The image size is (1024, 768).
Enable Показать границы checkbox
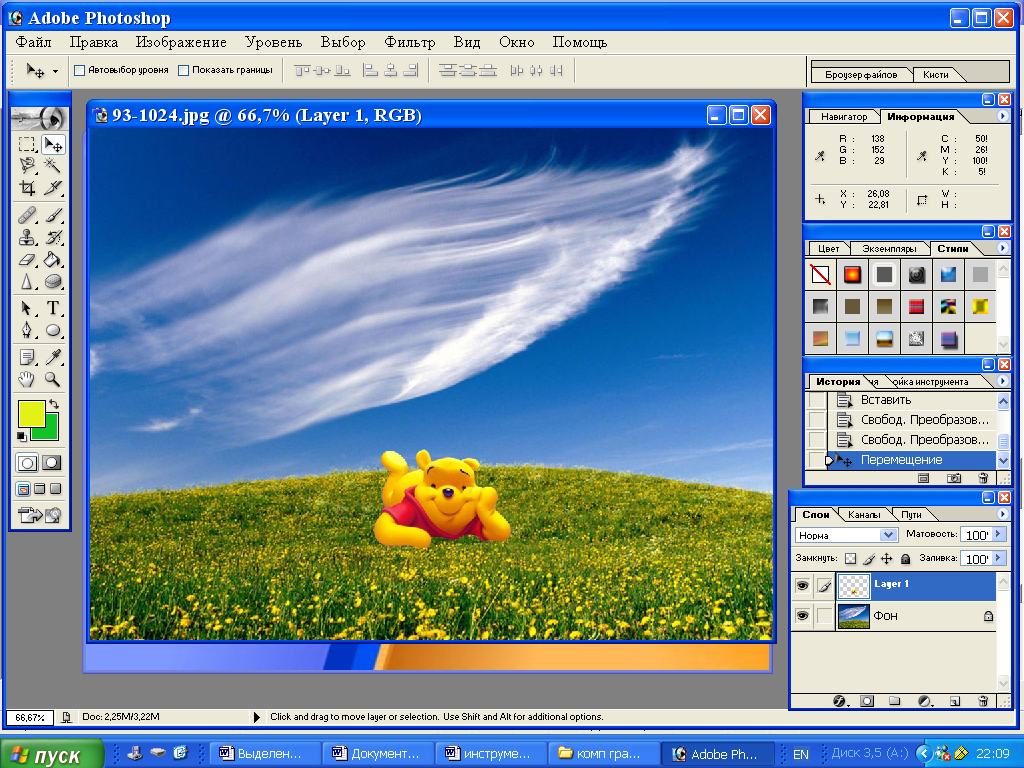pyautogui.click(x=184, y=71)
